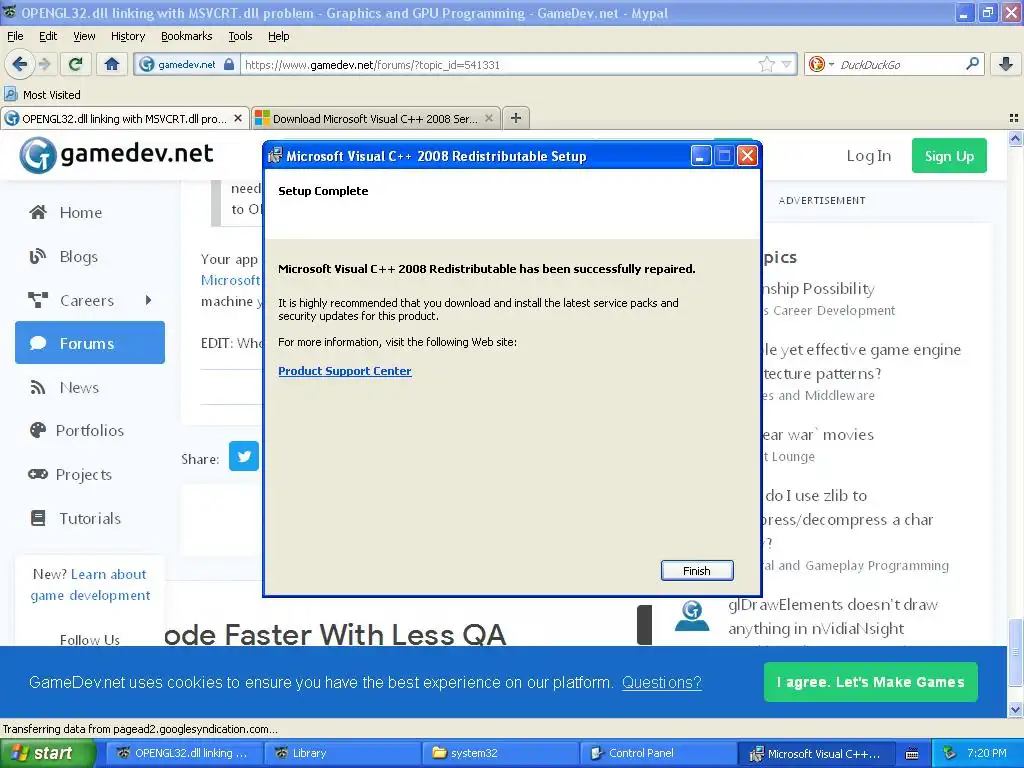
Task: Follow the Learn about game development link
Action: click(91, 584)
